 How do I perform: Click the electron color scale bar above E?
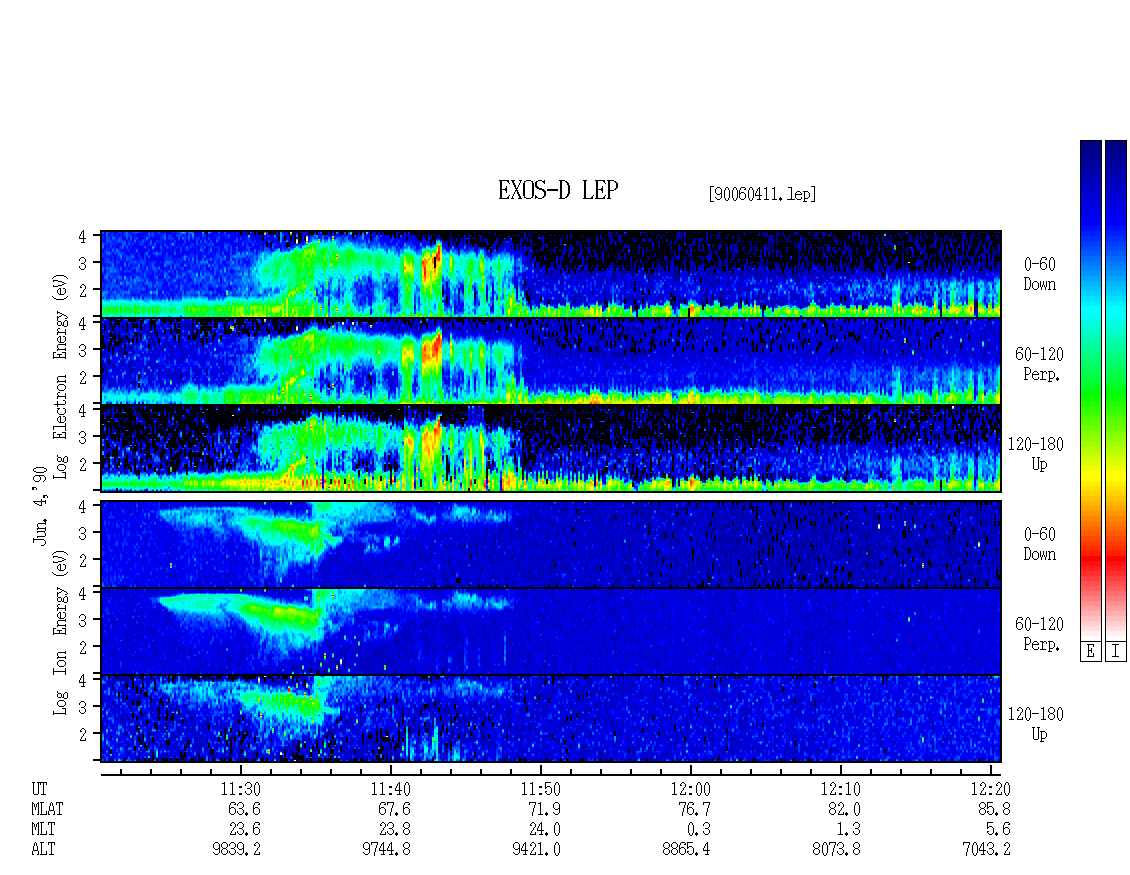tap(1090, 390)
